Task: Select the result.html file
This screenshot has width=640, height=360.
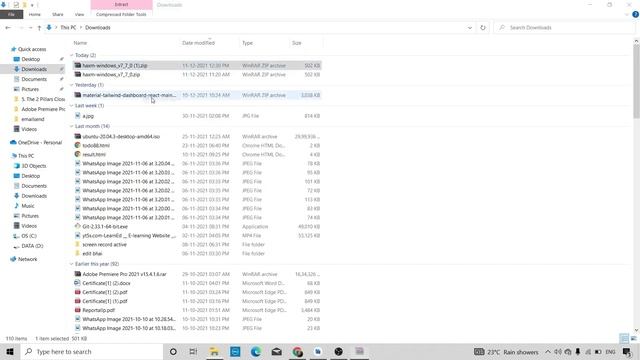Action: 197,154
